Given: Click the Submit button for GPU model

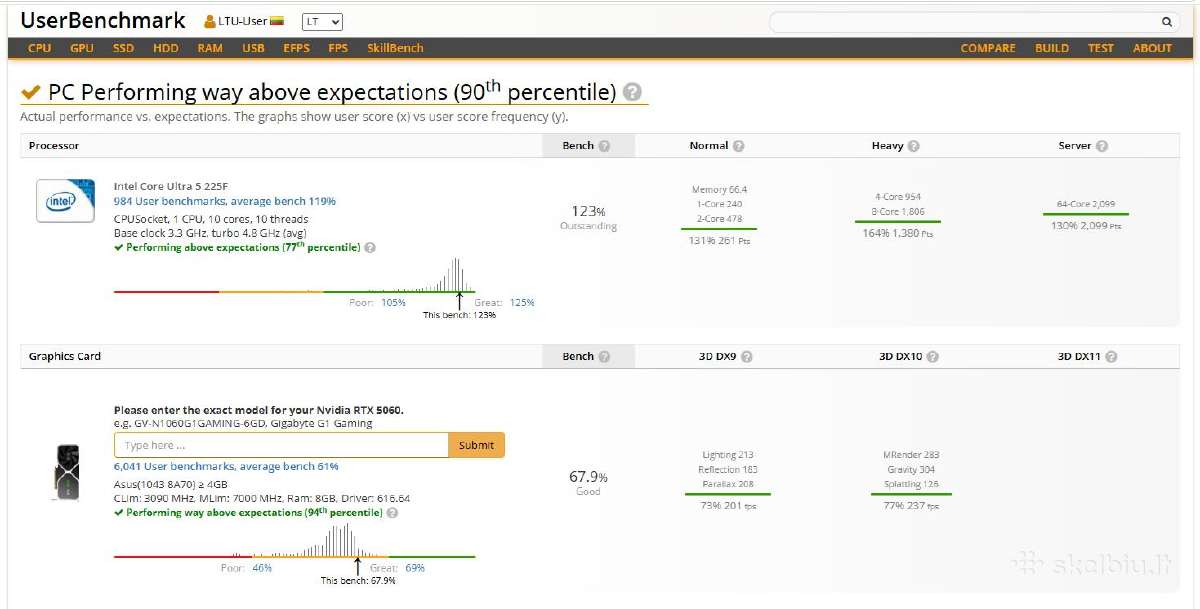Looking at the screenshot, I should 476,445.
